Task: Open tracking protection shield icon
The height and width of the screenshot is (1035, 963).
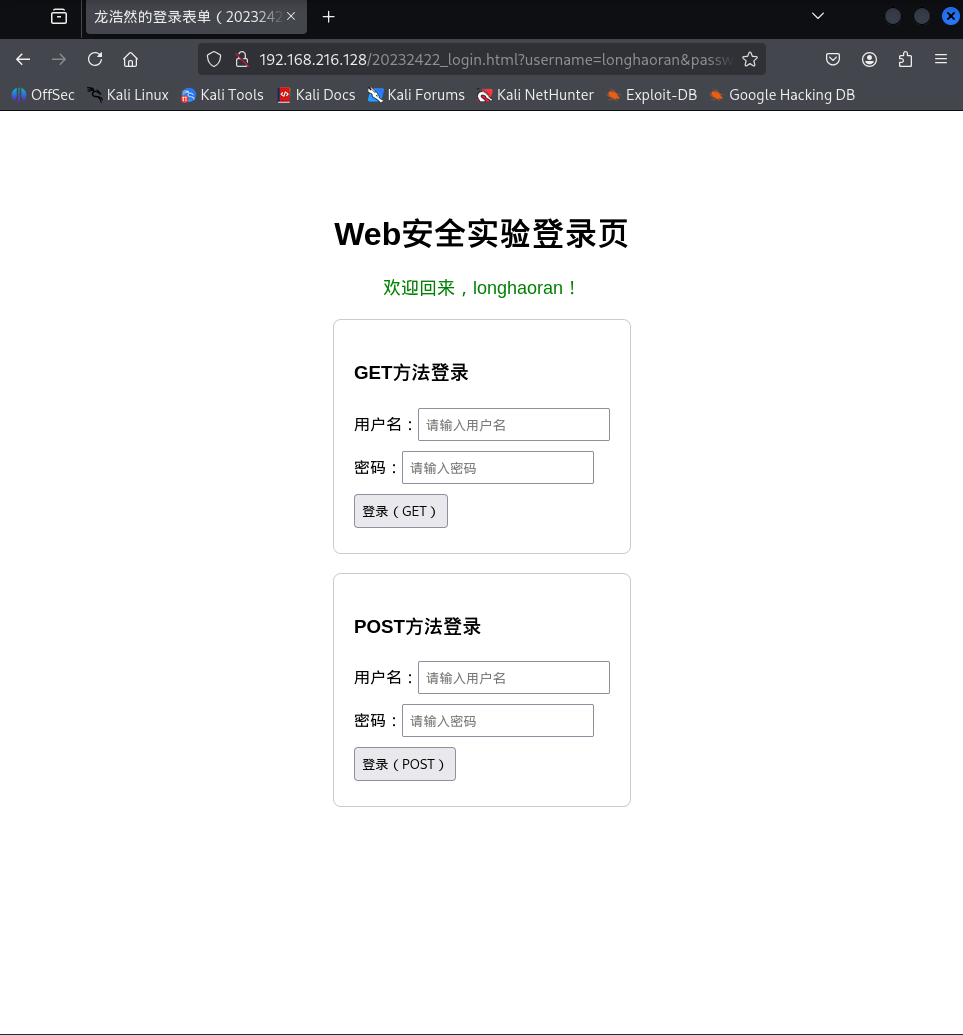Action: coord(214,59)
